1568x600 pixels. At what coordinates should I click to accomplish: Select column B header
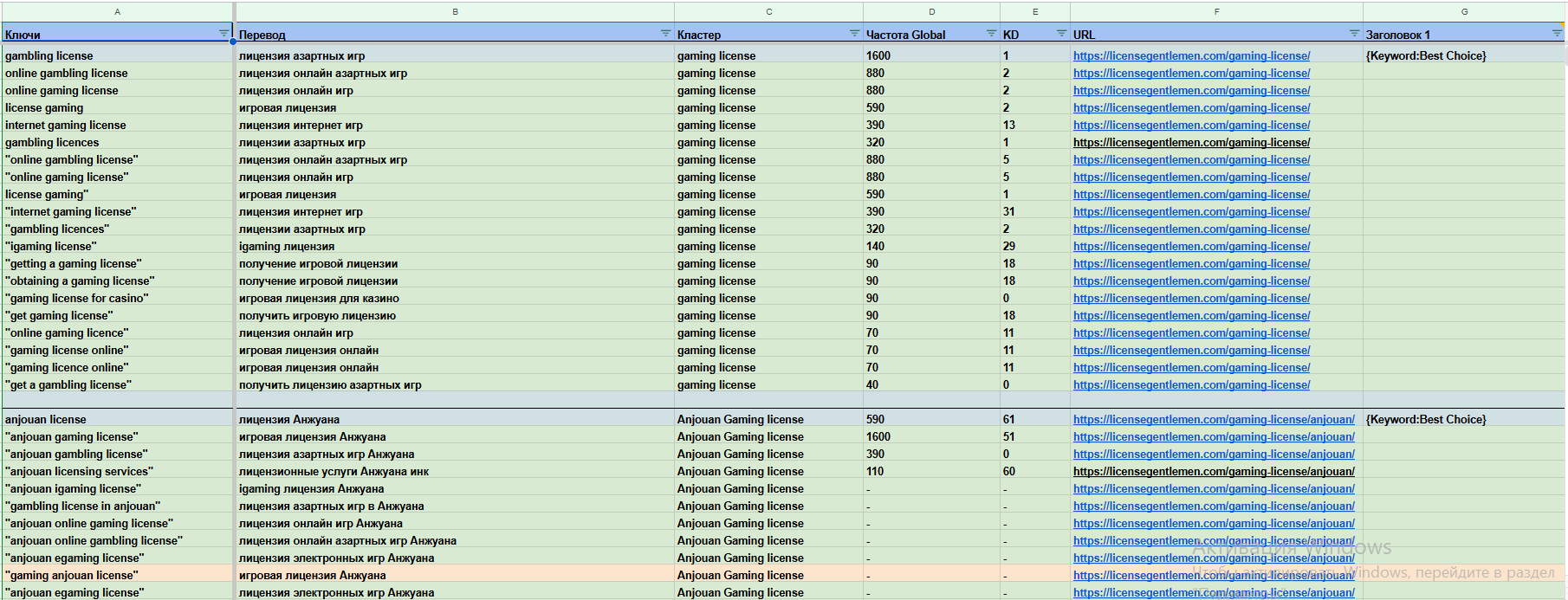tap(455, 11)
